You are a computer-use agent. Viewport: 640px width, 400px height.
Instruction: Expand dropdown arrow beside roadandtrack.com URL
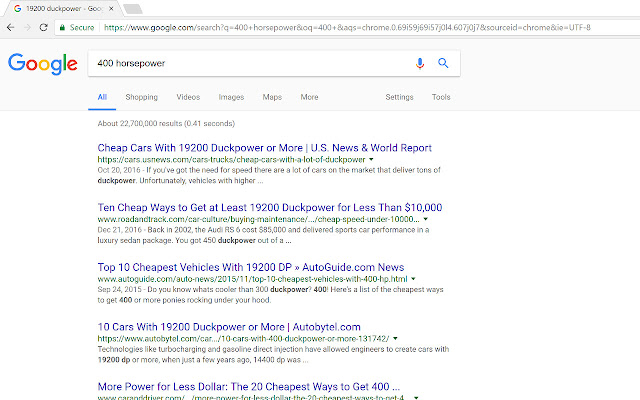(x=426, y=219)
